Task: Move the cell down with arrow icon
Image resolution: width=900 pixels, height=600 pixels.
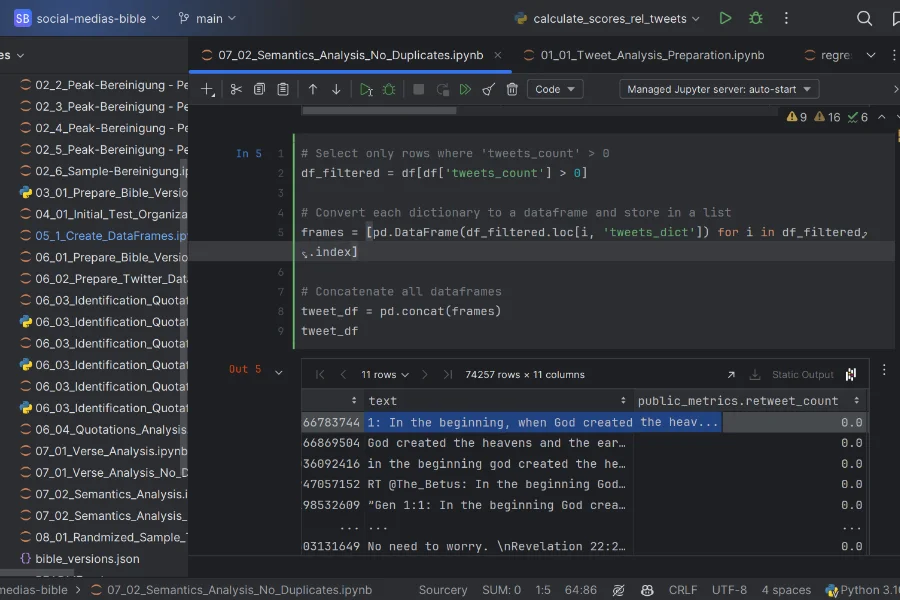Action: (336, 89)
